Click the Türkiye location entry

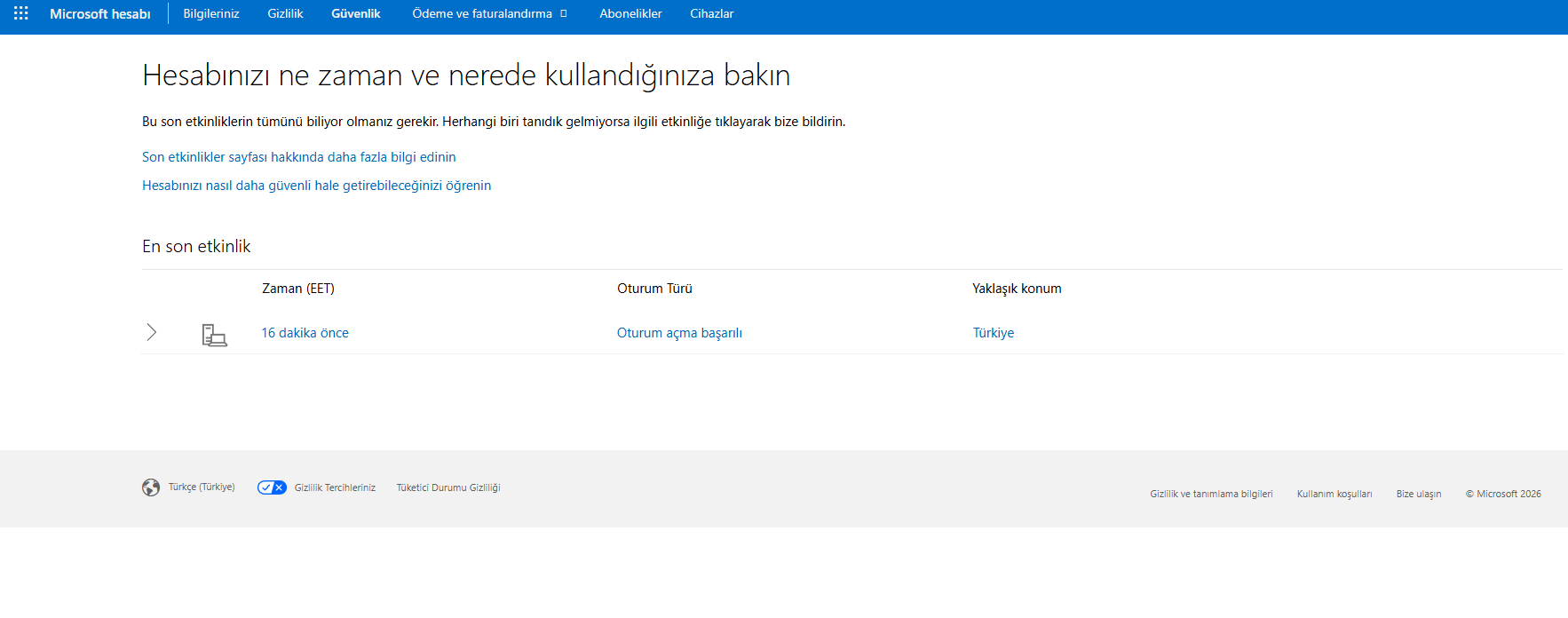click(x=994, y=333)
